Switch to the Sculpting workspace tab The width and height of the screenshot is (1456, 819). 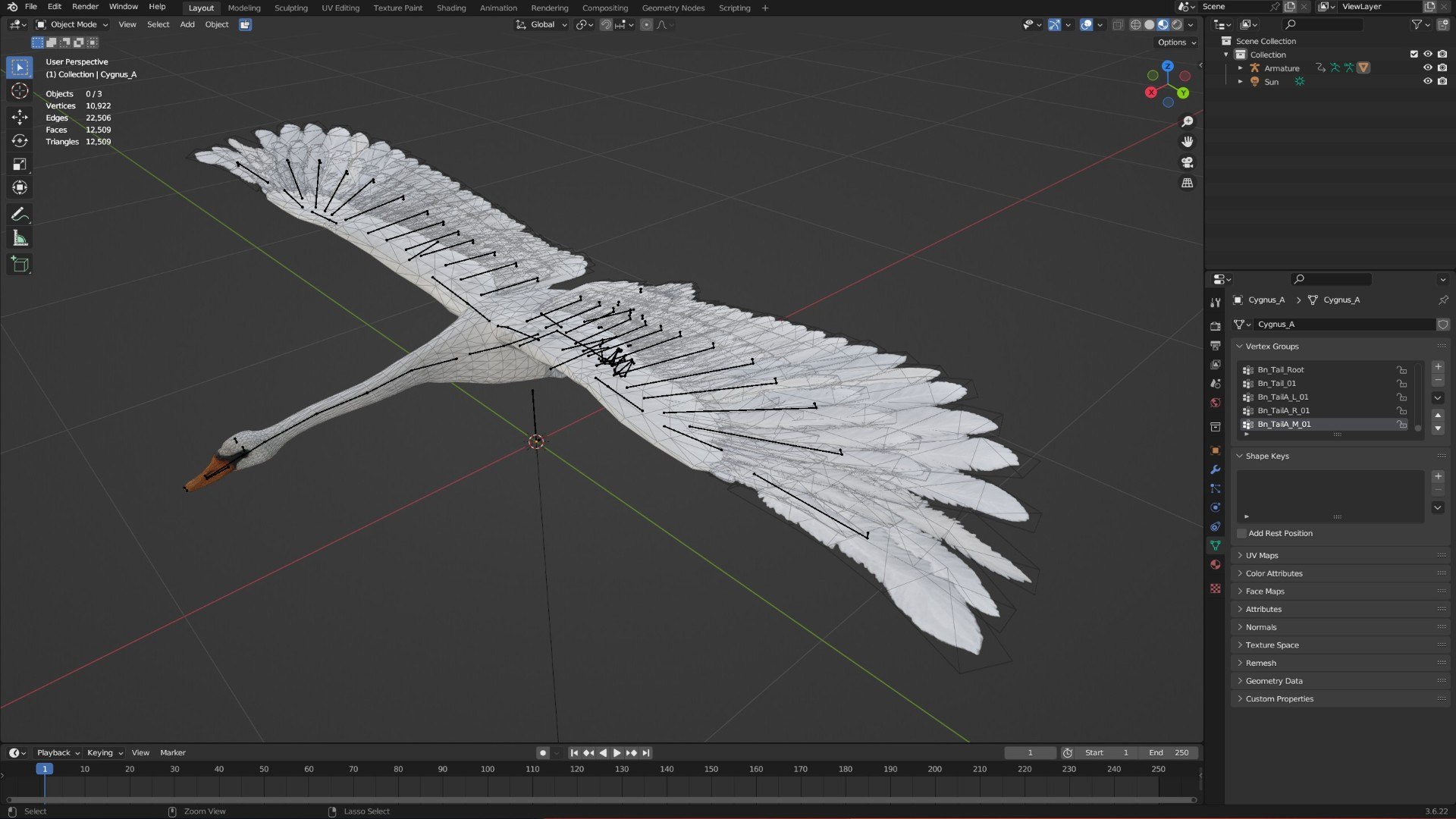pyautogui.click(x=291, y=8)
